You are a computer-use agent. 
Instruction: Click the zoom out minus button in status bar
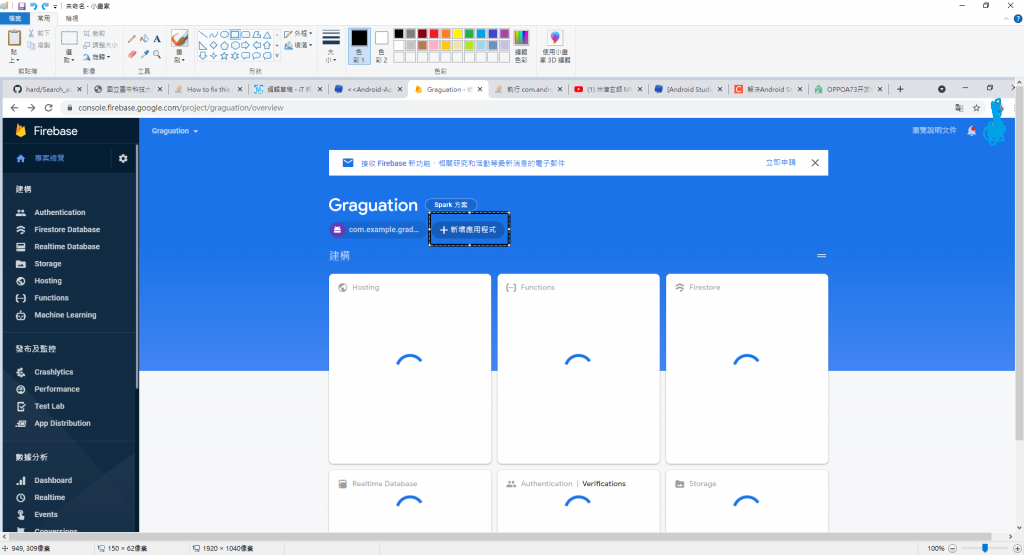[952, 548]
